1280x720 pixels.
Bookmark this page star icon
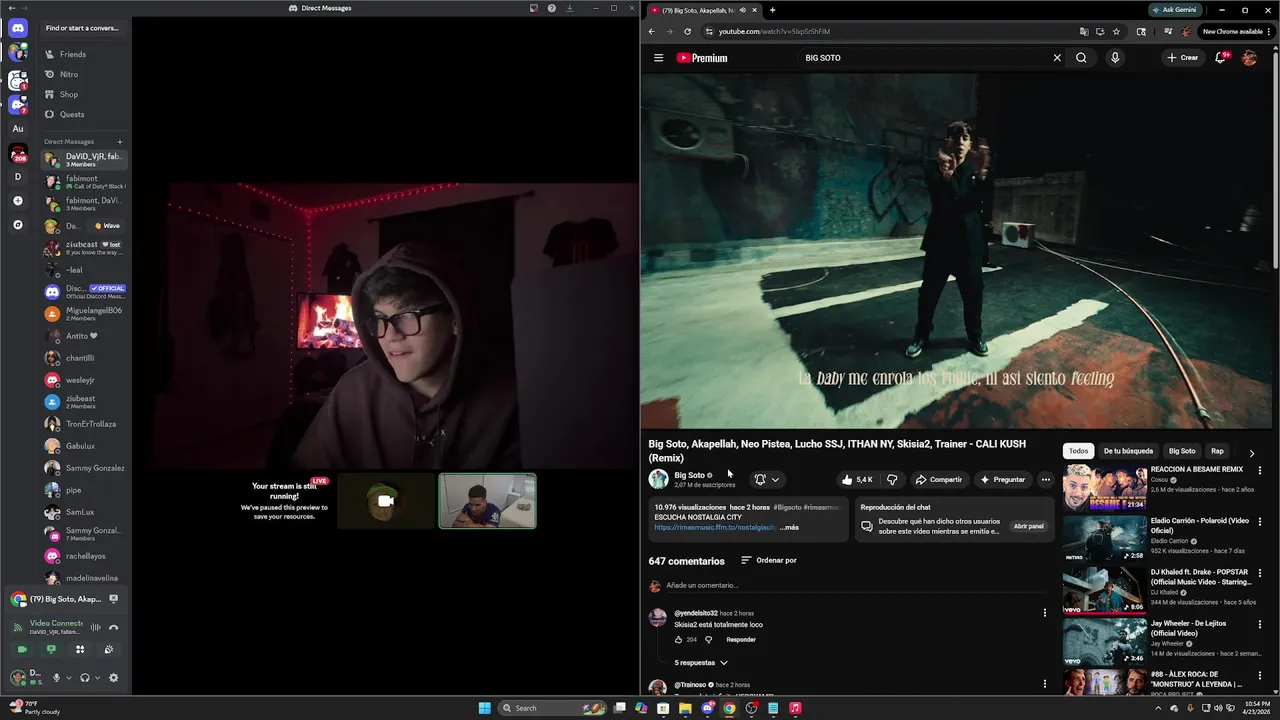pos(1116,31)
